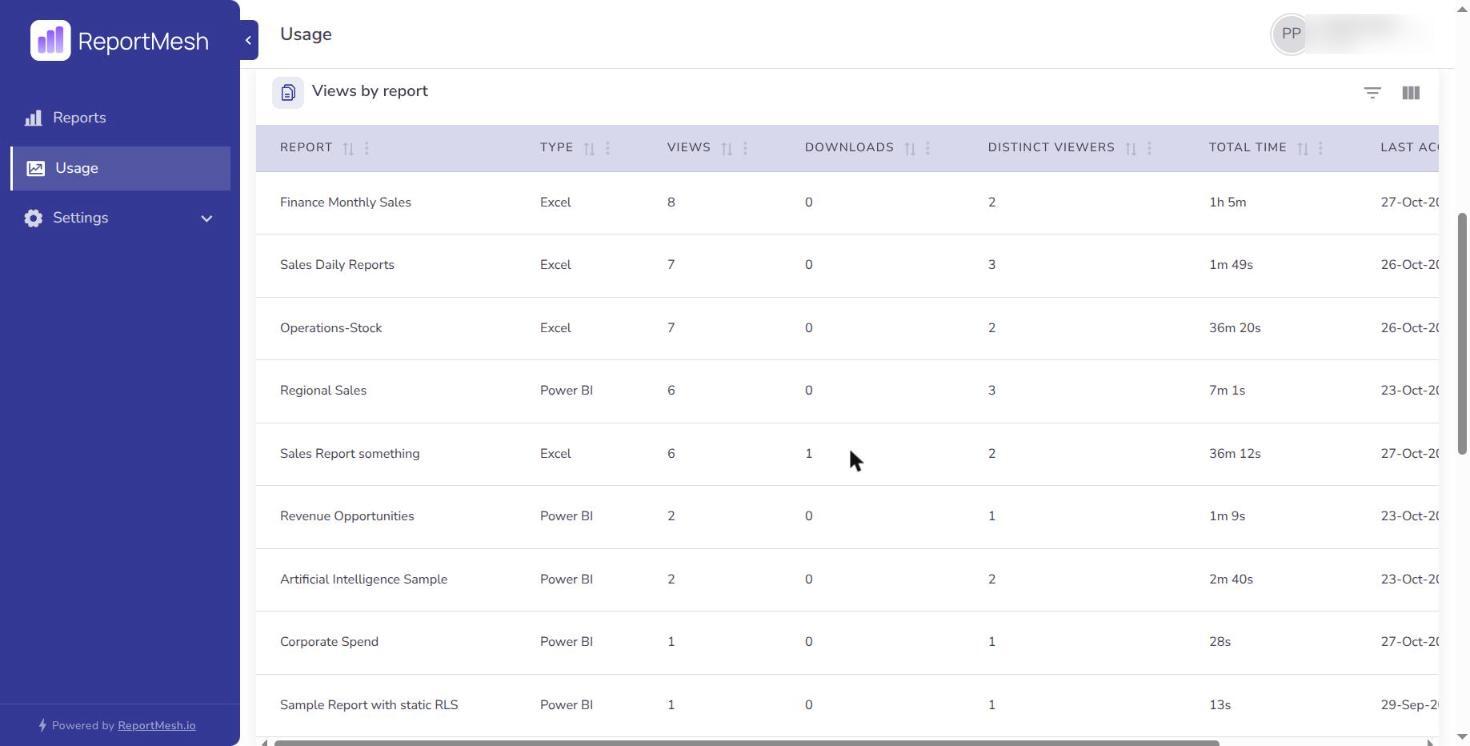Sort by Distinct Viewers column arrows
The height and width of the screenshot is (746, 1470).
coord(1131,148)
